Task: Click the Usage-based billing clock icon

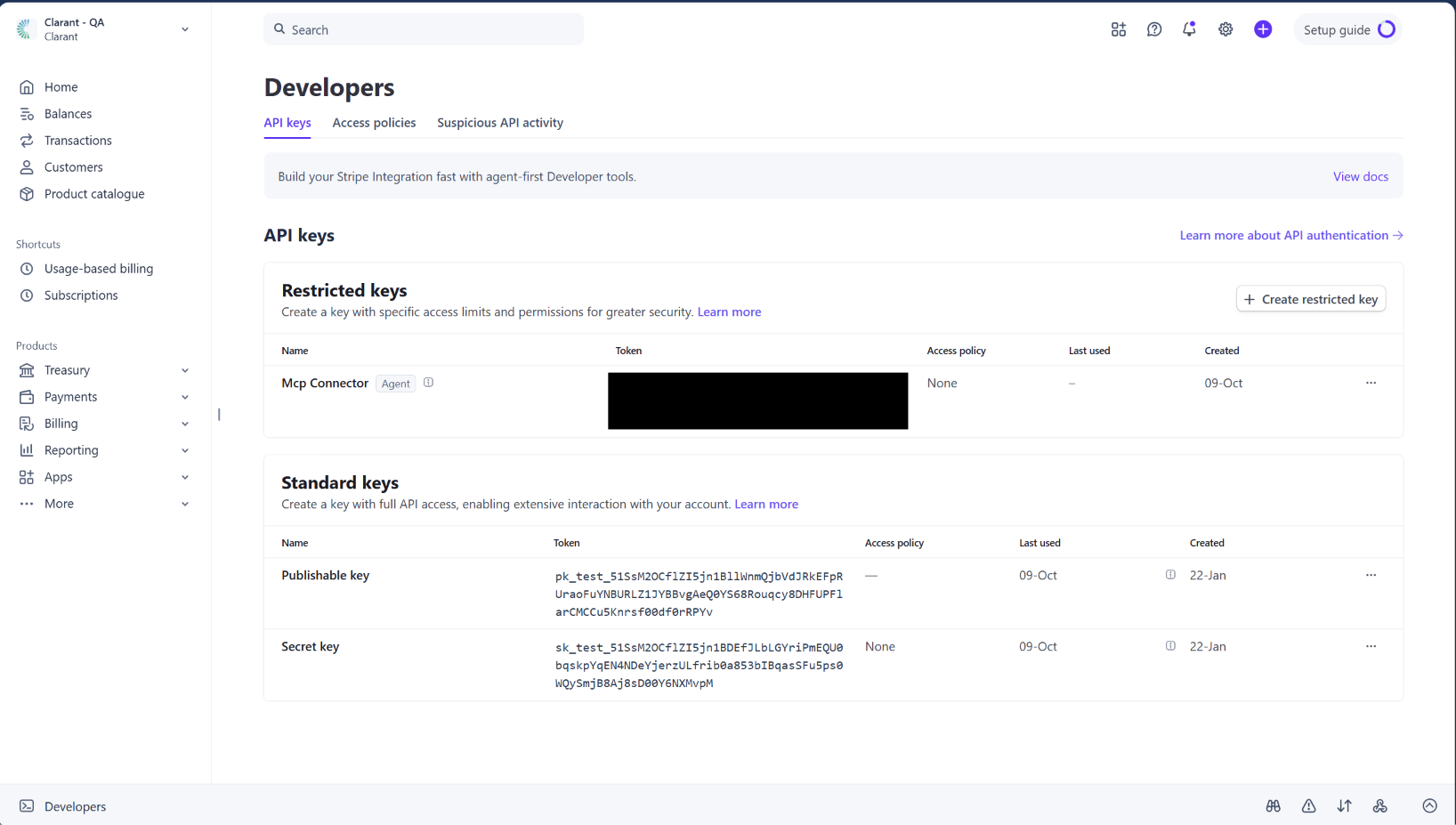Action: [27, 269]
